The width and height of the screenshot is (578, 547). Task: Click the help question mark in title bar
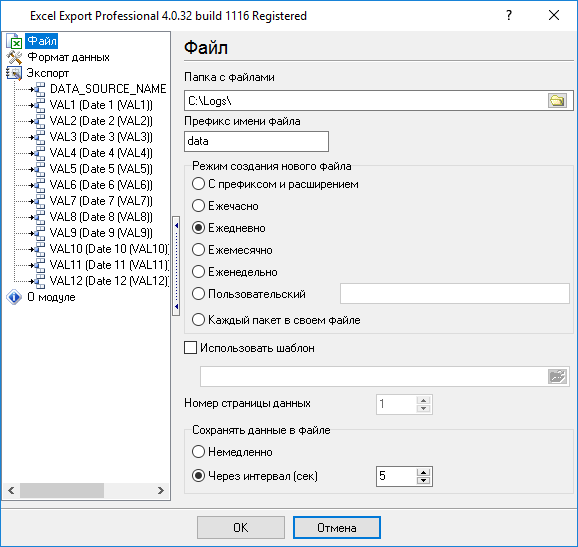coord(509,15)
